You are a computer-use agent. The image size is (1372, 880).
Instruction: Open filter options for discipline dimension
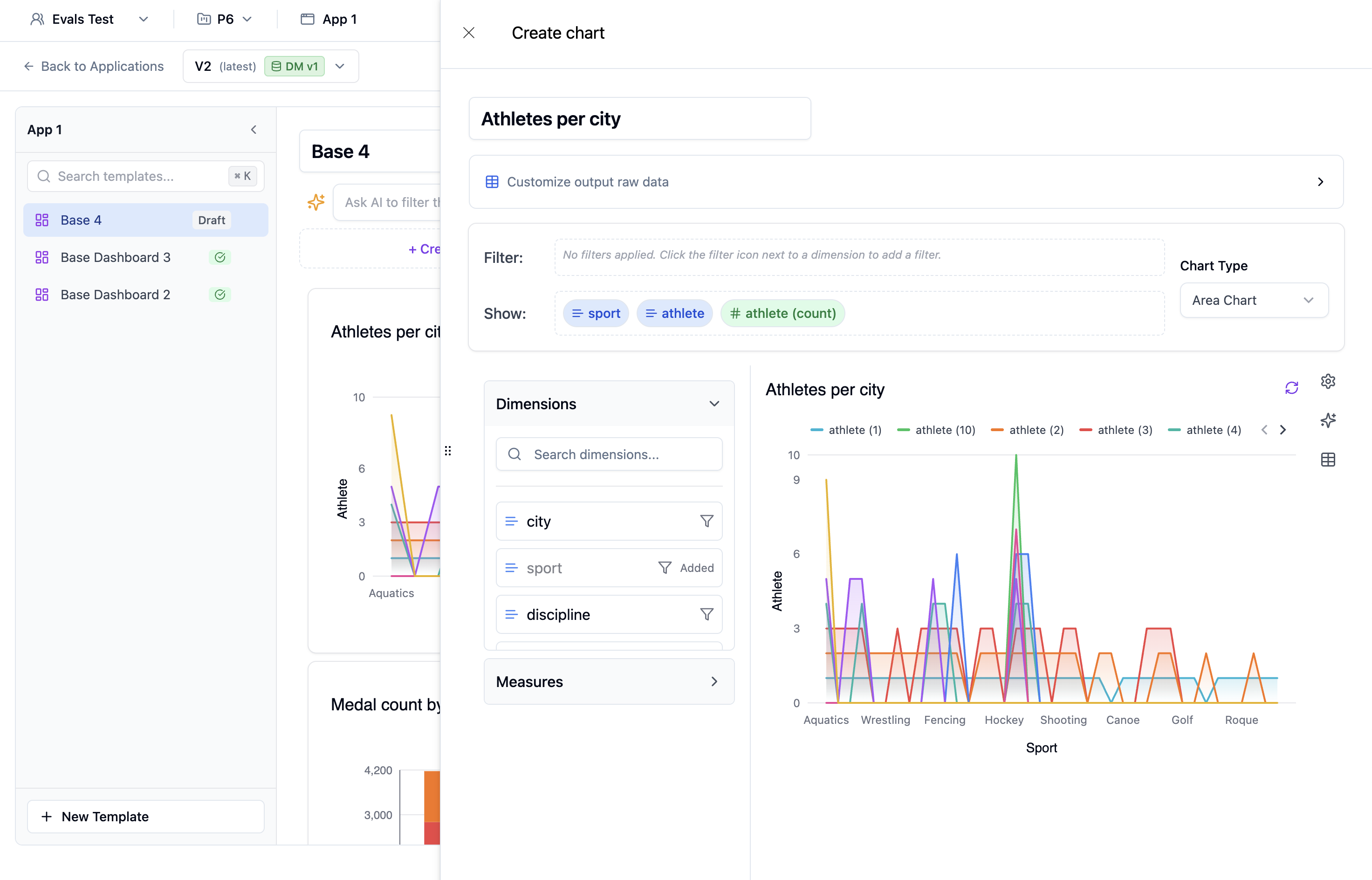[x=707, y=614]
